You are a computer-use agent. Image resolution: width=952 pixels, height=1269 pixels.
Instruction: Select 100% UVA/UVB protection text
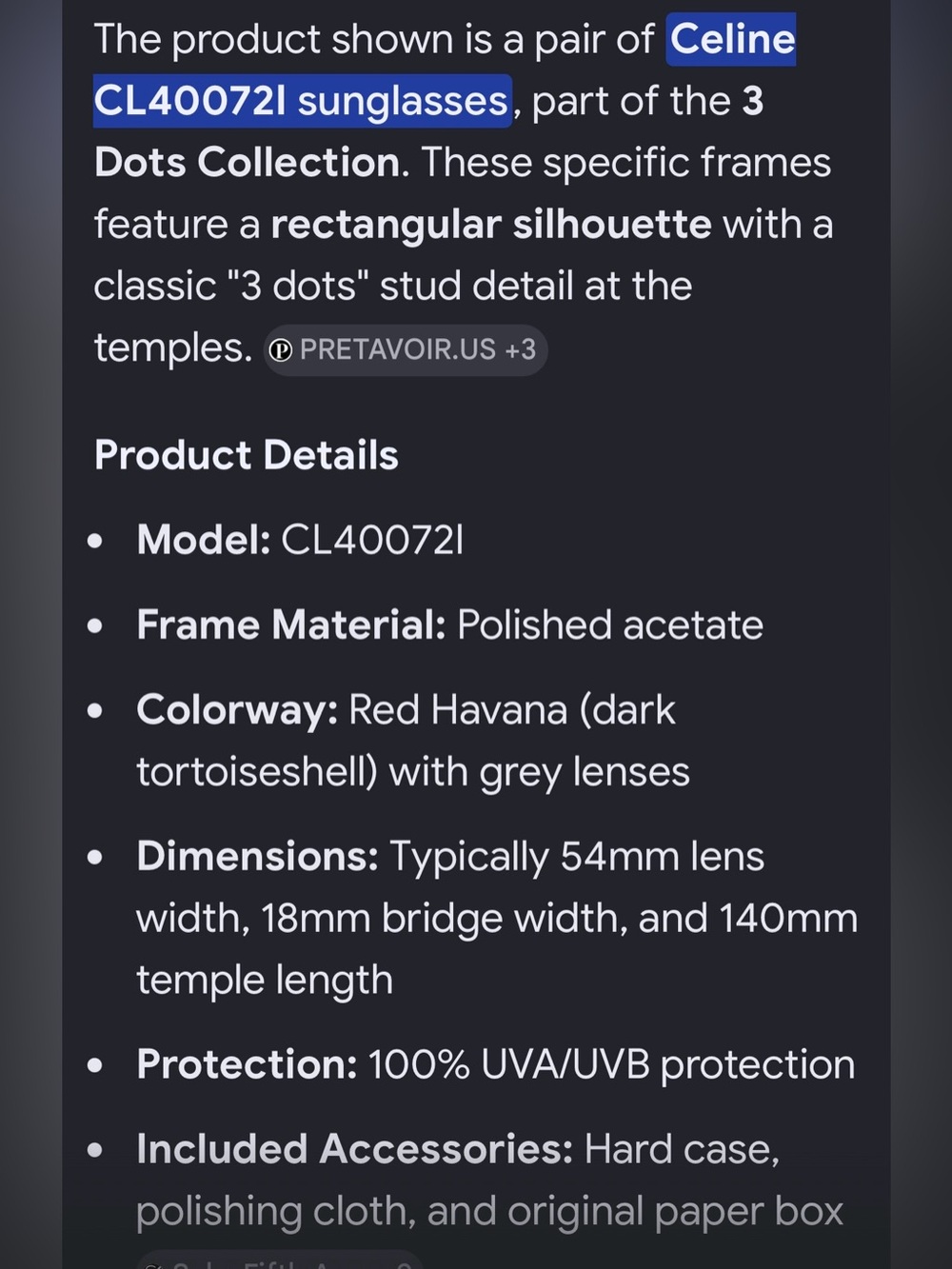click(611, 1064)
